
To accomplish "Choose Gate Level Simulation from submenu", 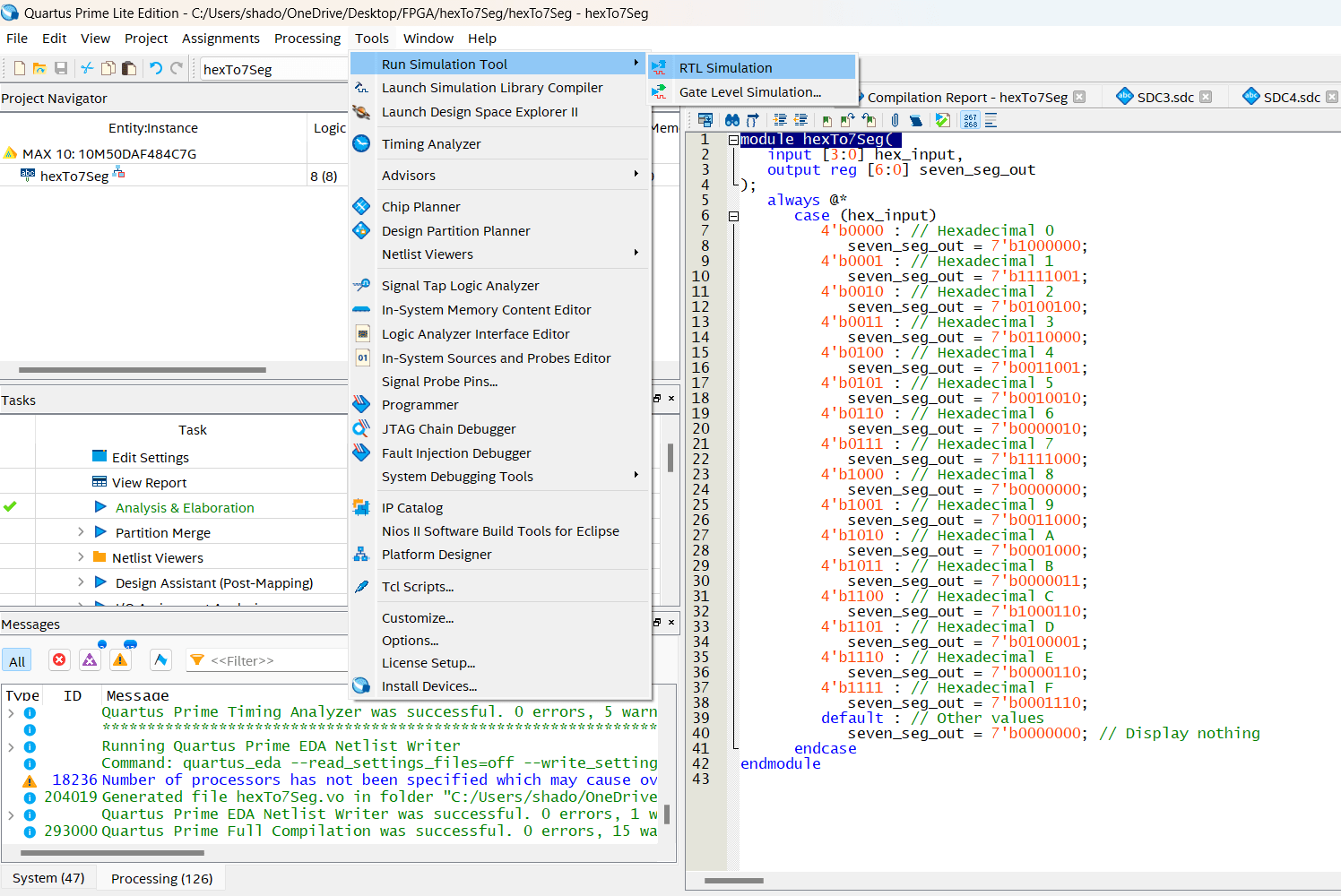I will [x=752, y=91].
